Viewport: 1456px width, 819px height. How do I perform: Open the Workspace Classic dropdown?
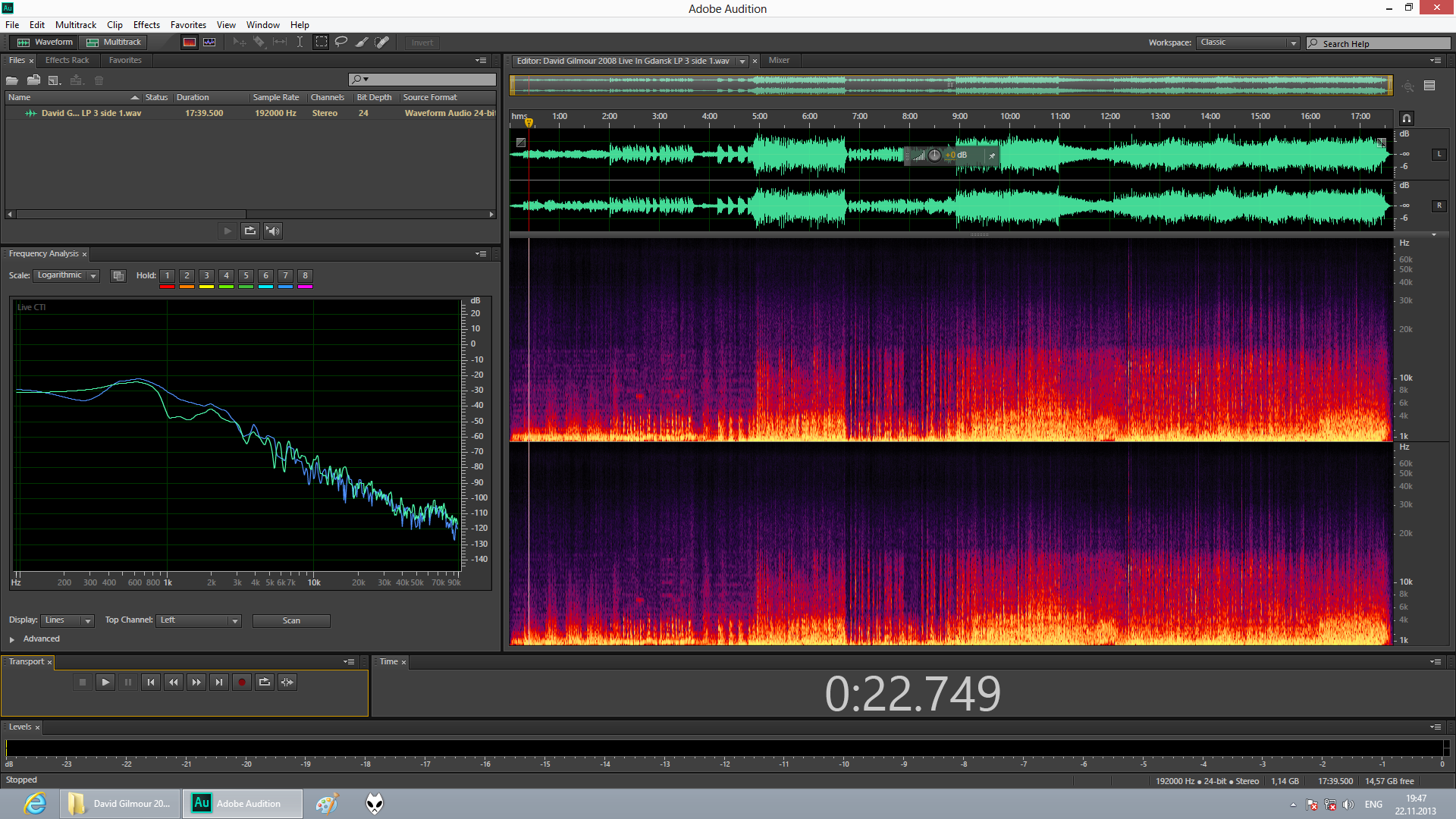(1248, 43)
